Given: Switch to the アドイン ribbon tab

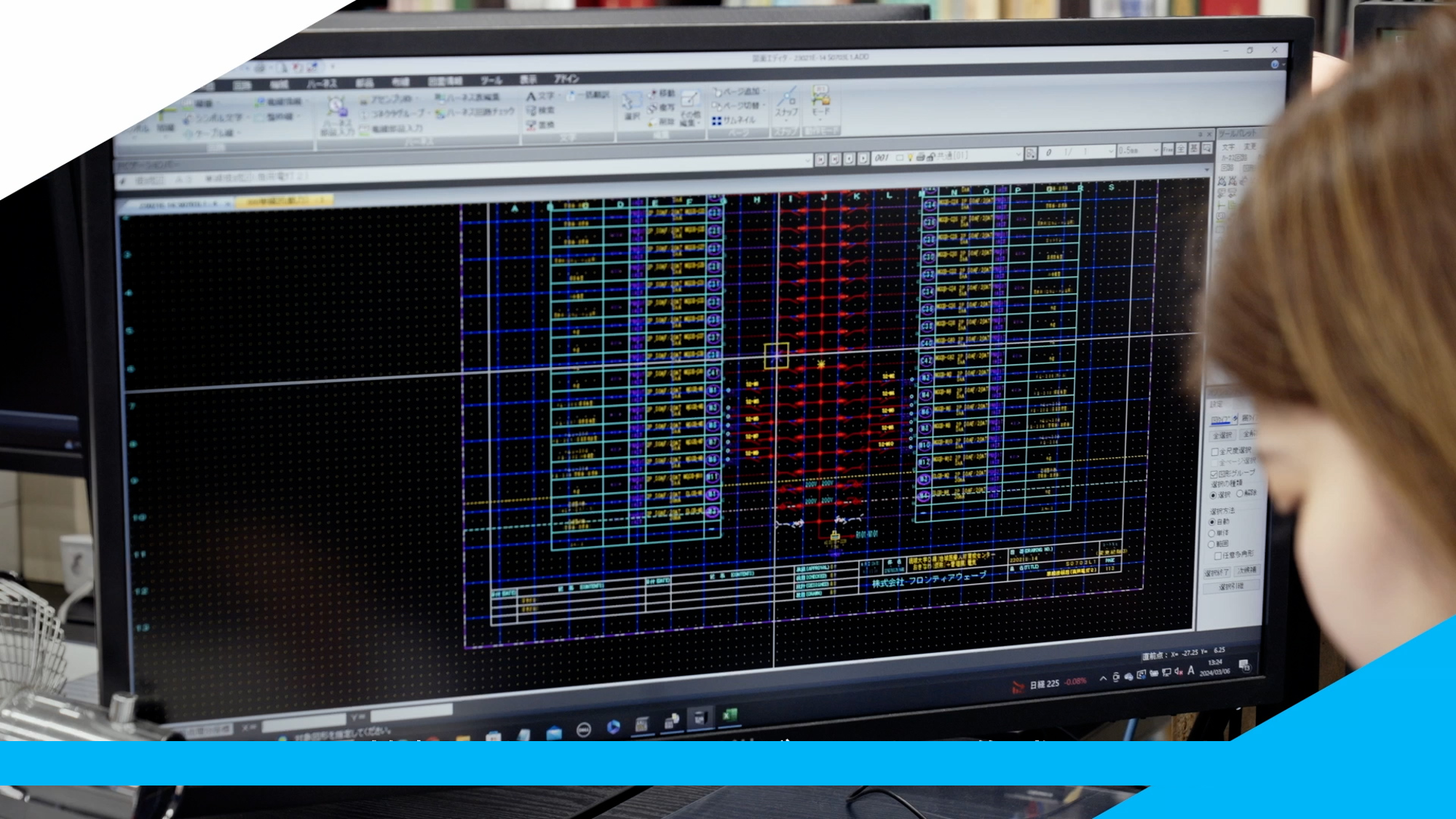Looking at the screenshot, I should click(x=566, y=79).
